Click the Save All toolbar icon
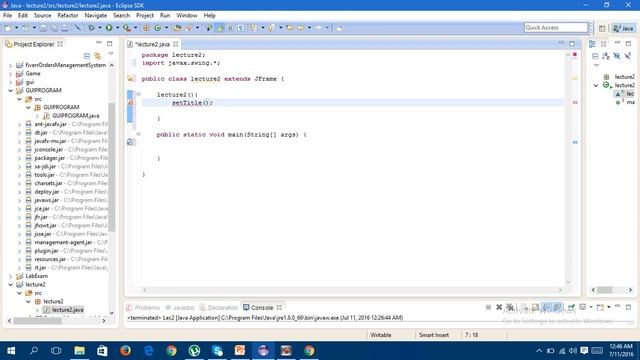Screen dimensions: 640x360 (54, 28)
